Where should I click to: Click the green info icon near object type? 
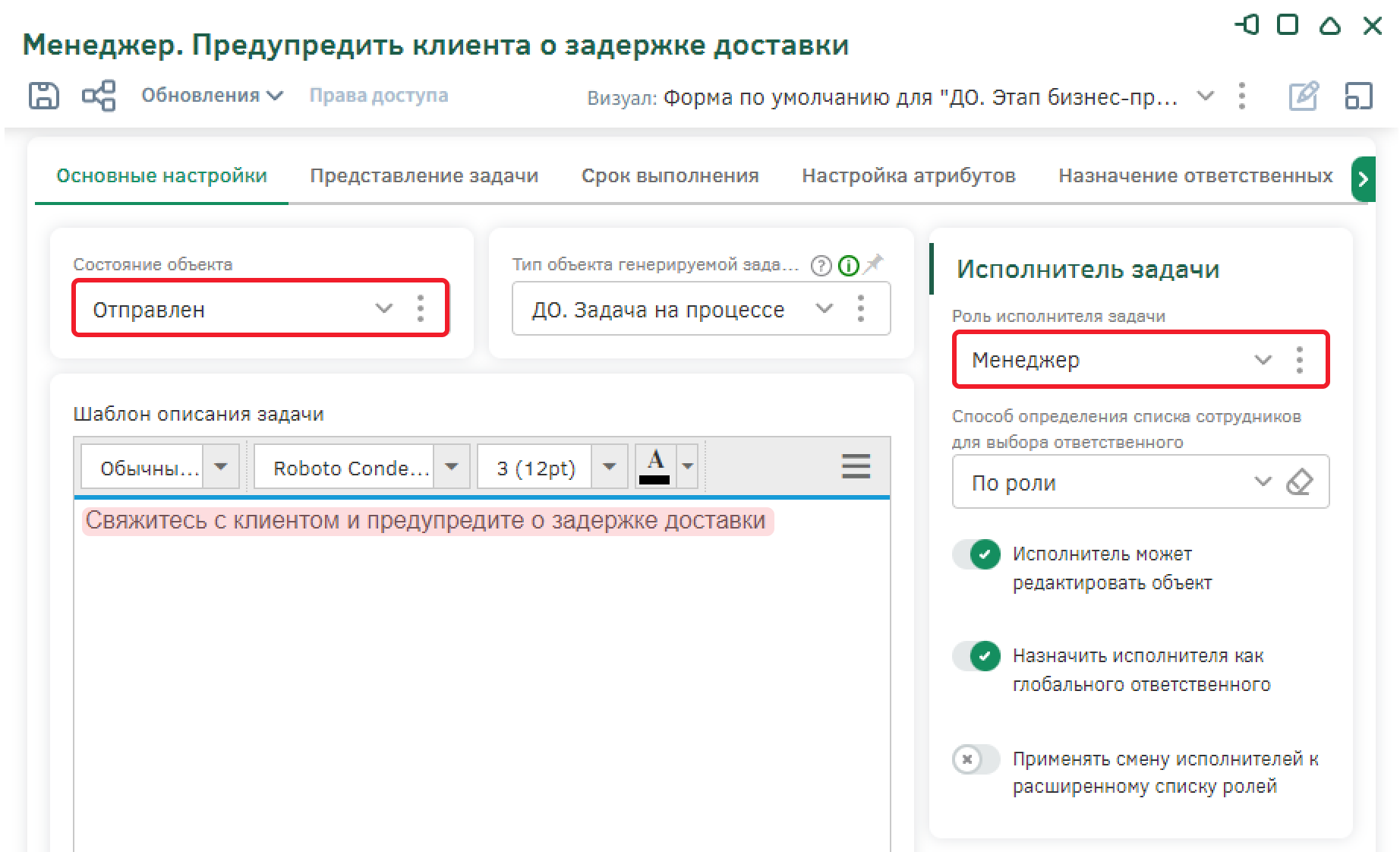coord(848,266)
